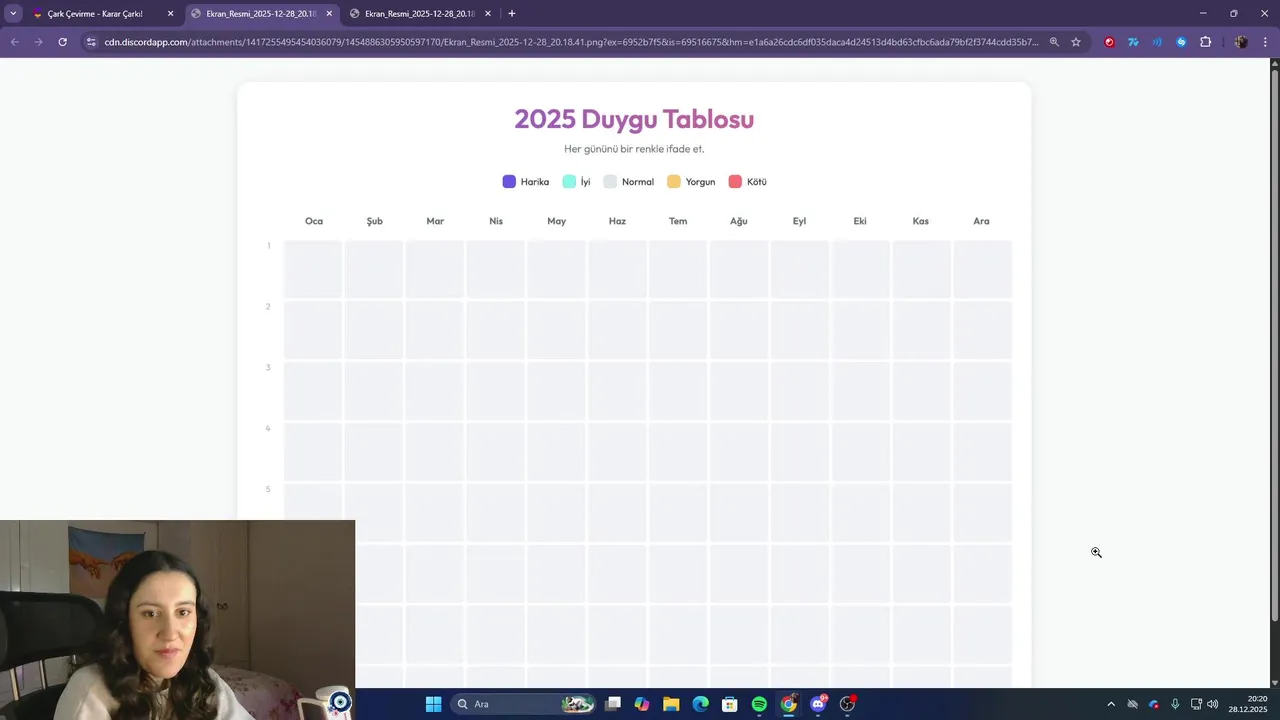Switch to Chrome on the taskbar
The image size is (1280, 720).
coord(789,704)
